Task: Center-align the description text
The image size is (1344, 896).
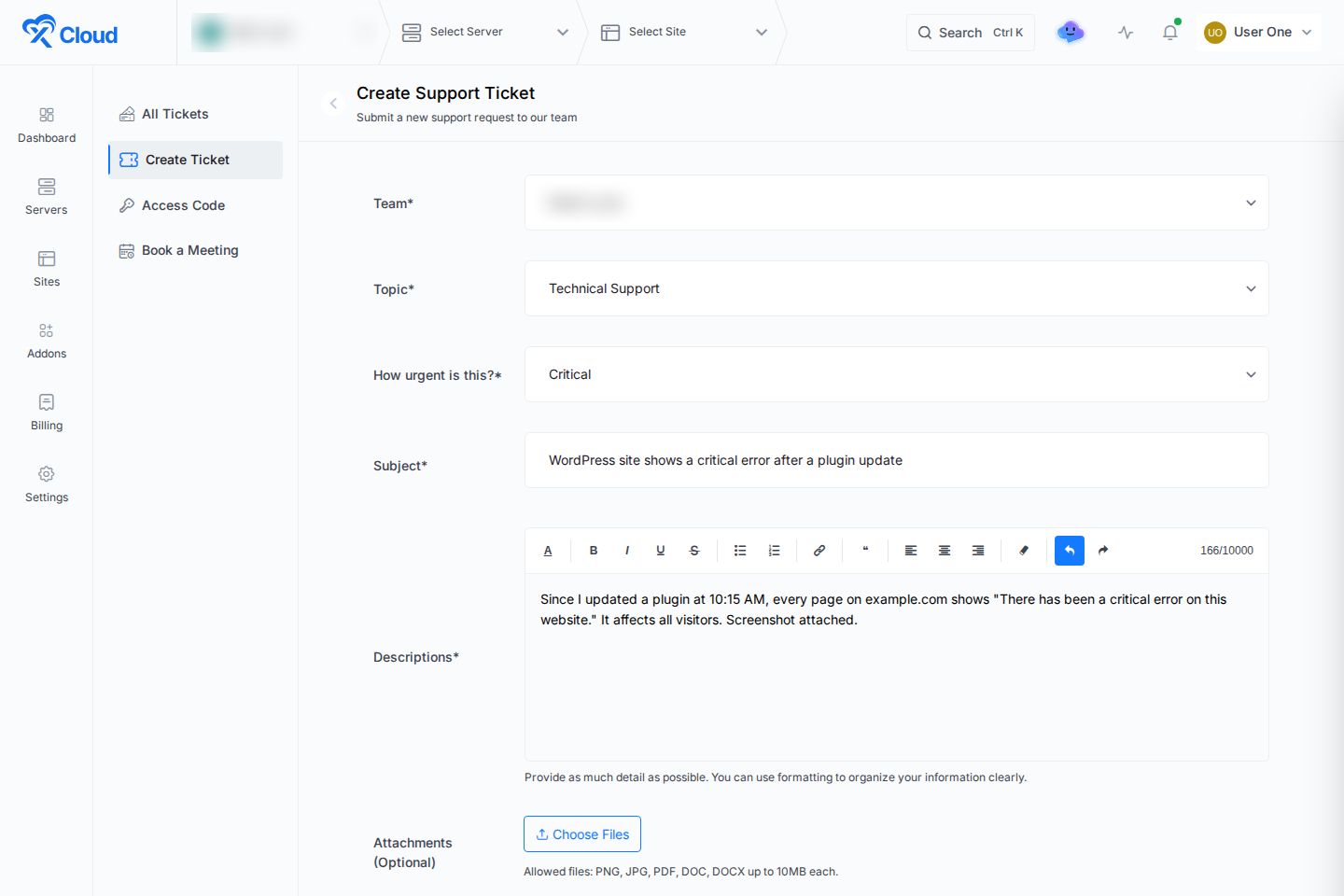Action: pos(945,551)
